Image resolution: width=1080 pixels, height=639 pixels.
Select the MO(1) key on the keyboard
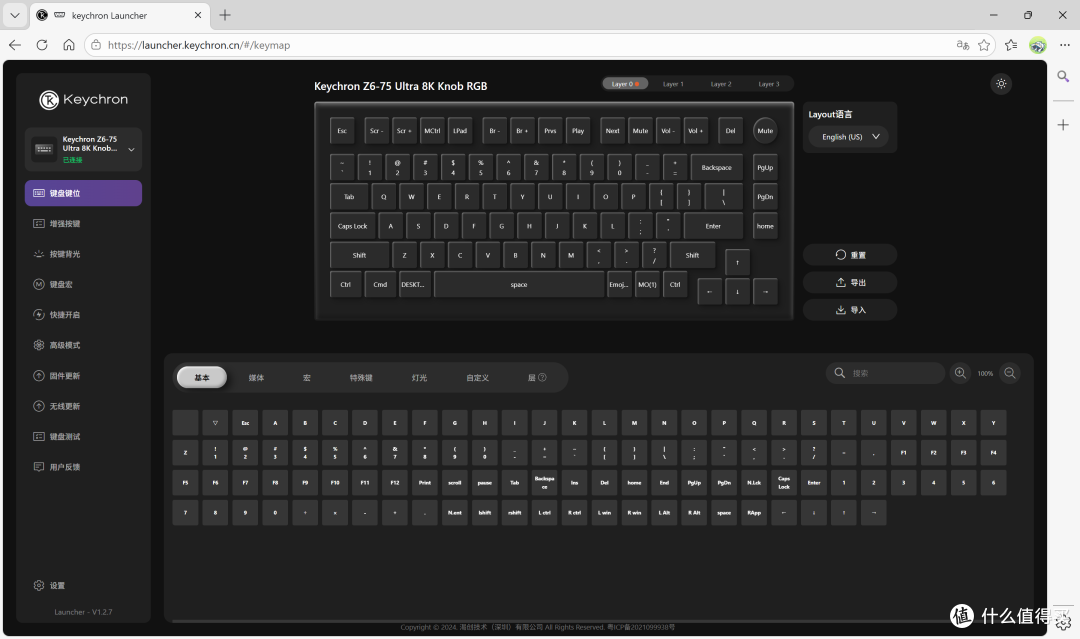[x=647, y=284]
